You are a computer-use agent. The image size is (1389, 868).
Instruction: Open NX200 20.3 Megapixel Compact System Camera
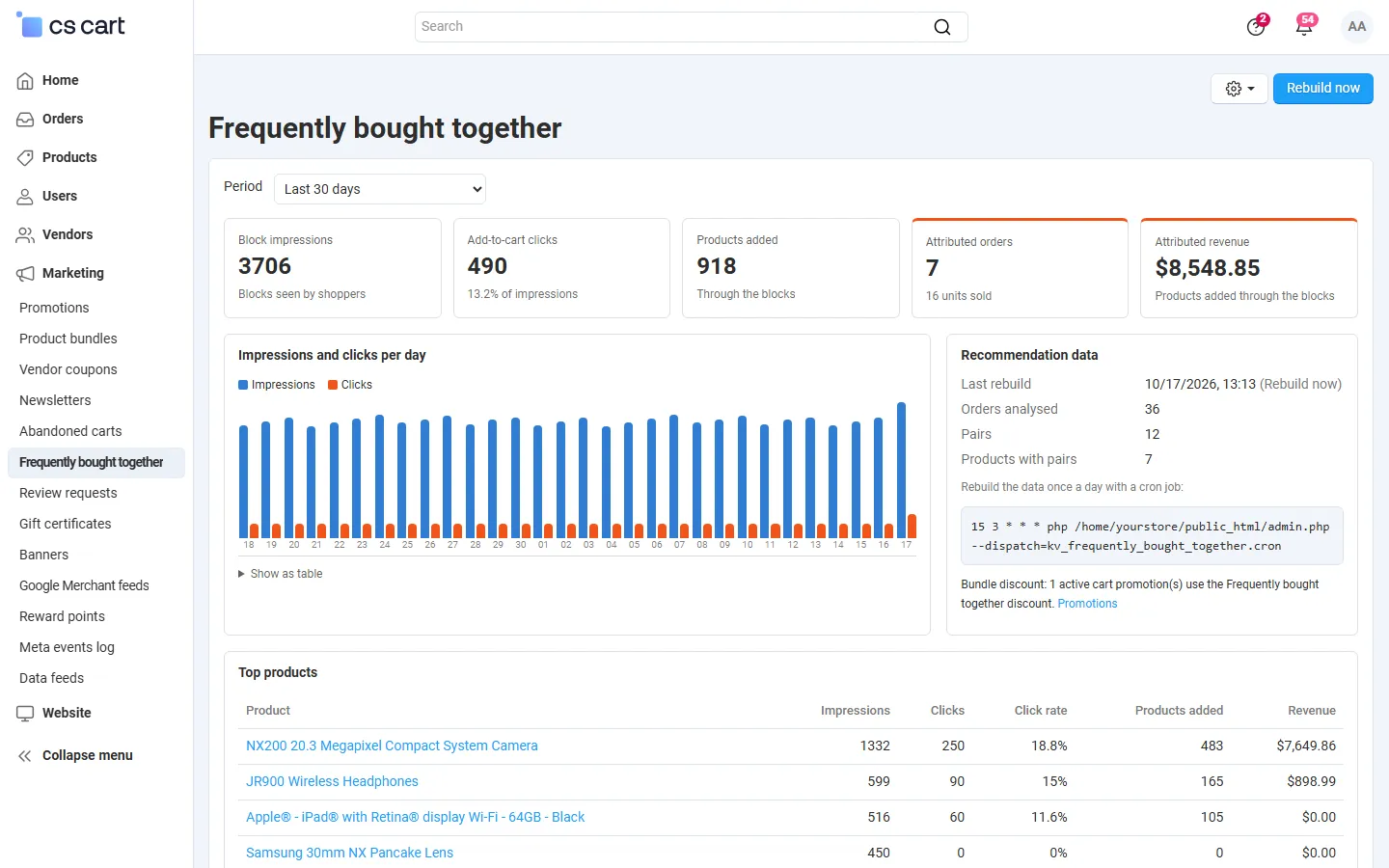click(x=392, y=746)
